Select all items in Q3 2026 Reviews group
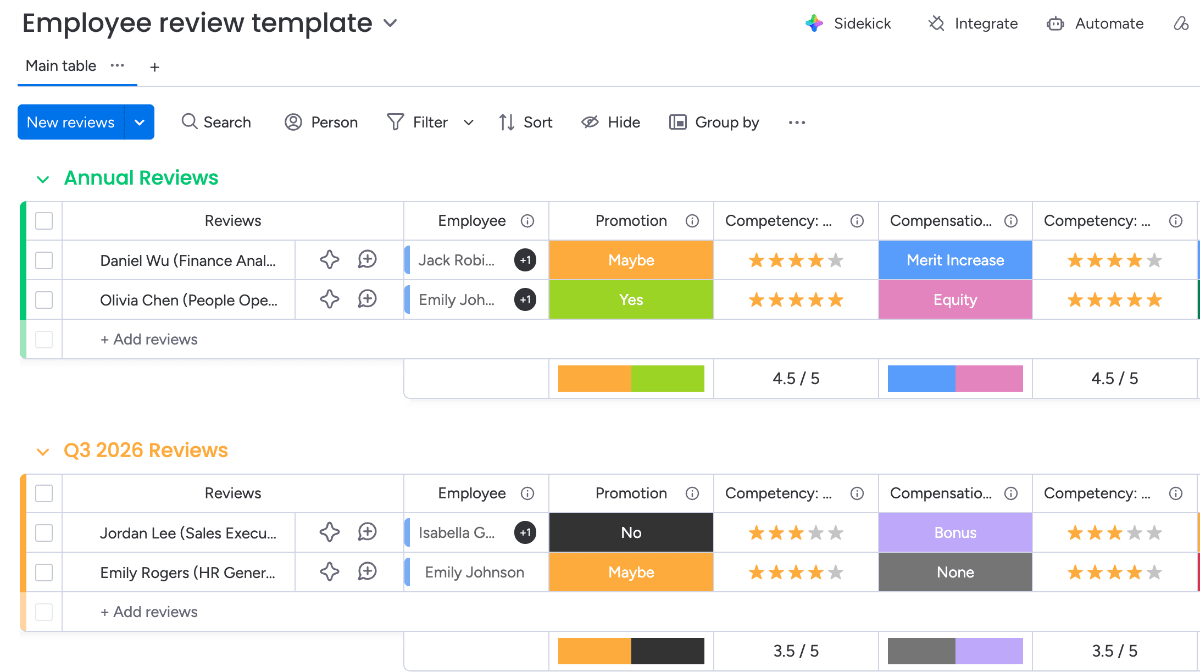Screen dimensions: 1200x672 point(43,493)
